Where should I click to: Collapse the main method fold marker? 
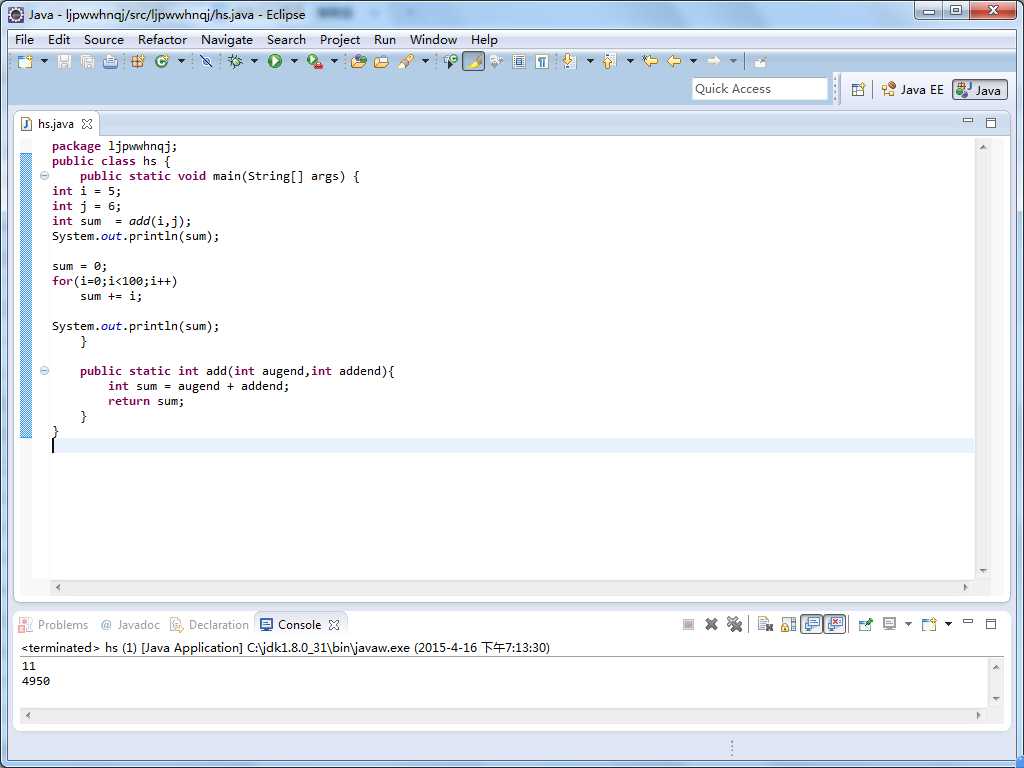[44, 176]
